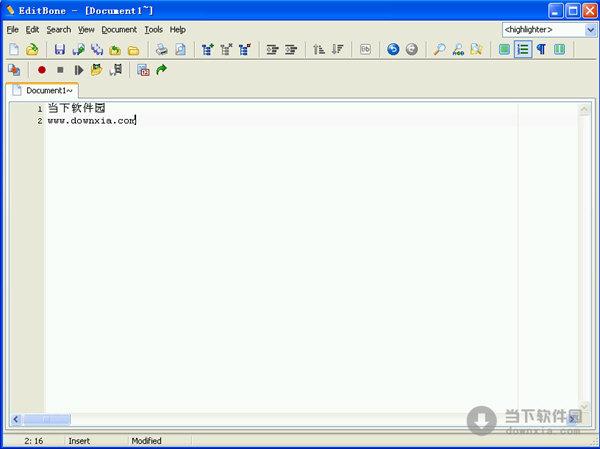Click line number 1 in gutter
600x449 pixels.
point(40,109)
